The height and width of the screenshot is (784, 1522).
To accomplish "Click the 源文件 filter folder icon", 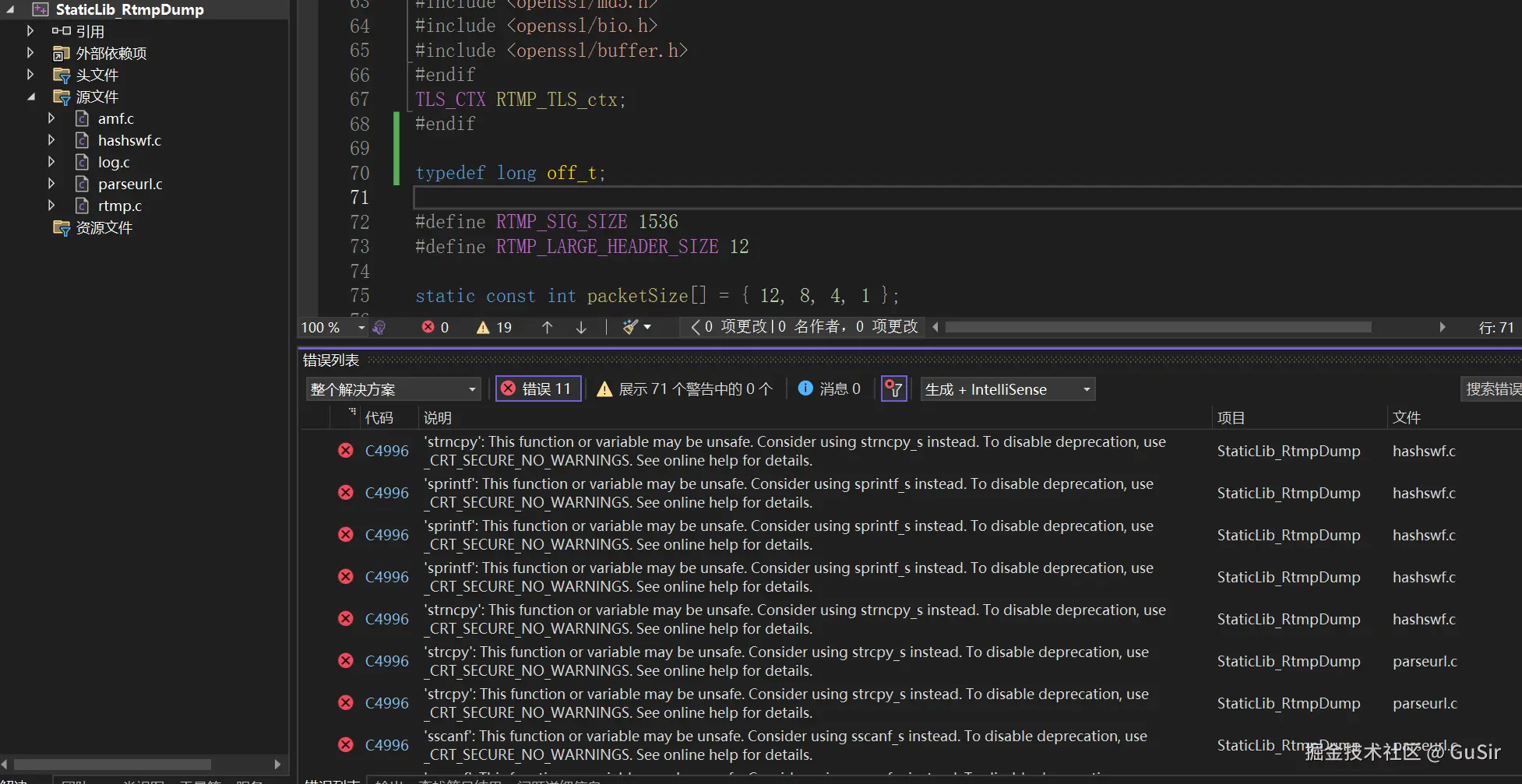I will click(x=61, y=97).
